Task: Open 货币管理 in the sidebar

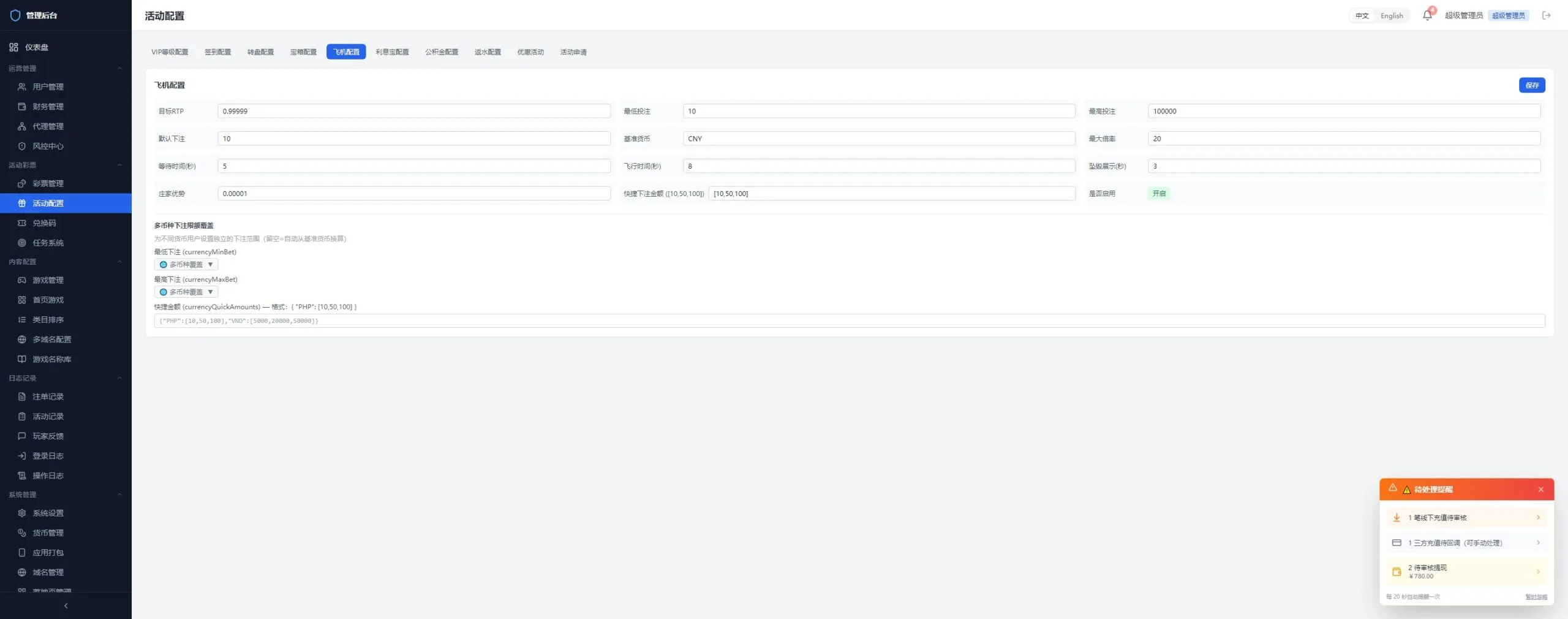Action: (x=66, y=533)
